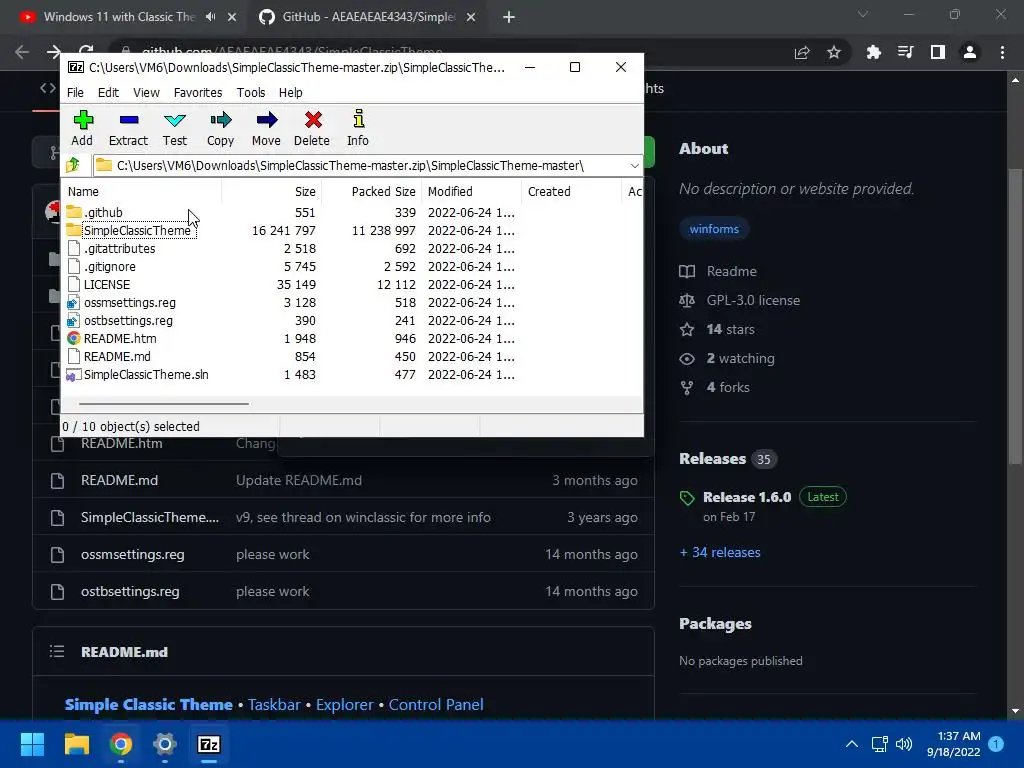Open the Favorites menu
This screenshot has height=768, width=1024.
(198, 93)
